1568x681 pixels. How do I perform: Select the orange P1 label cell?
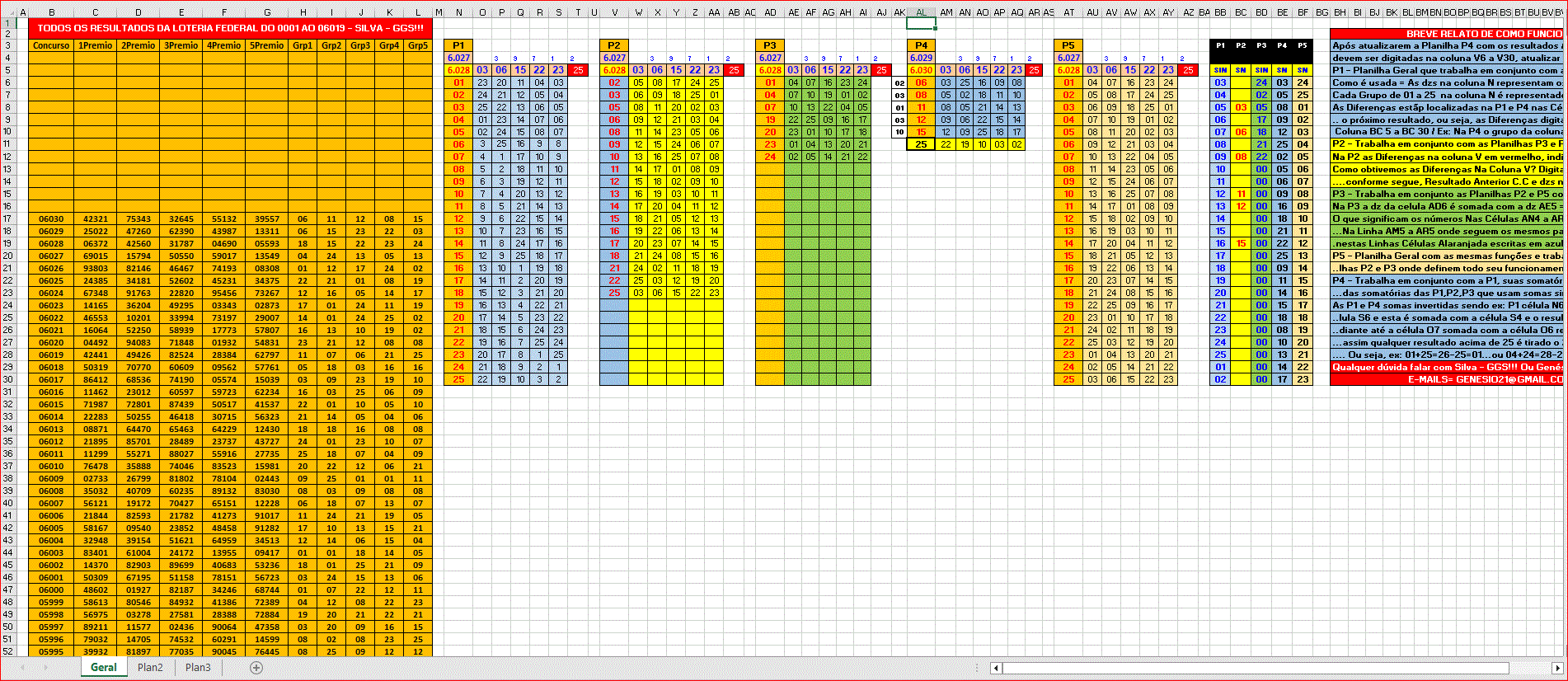[x=458, y=45]
